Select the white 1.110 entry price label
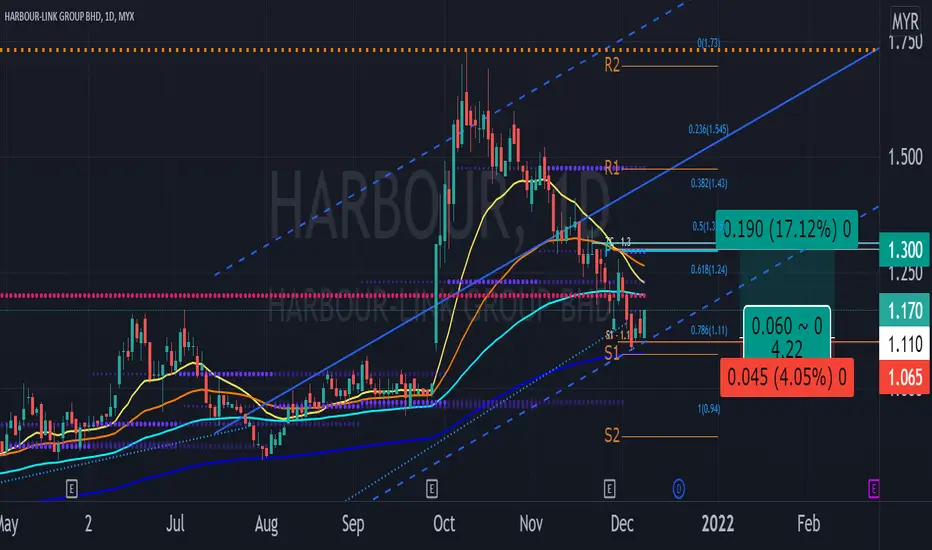 tap(905, 344)
